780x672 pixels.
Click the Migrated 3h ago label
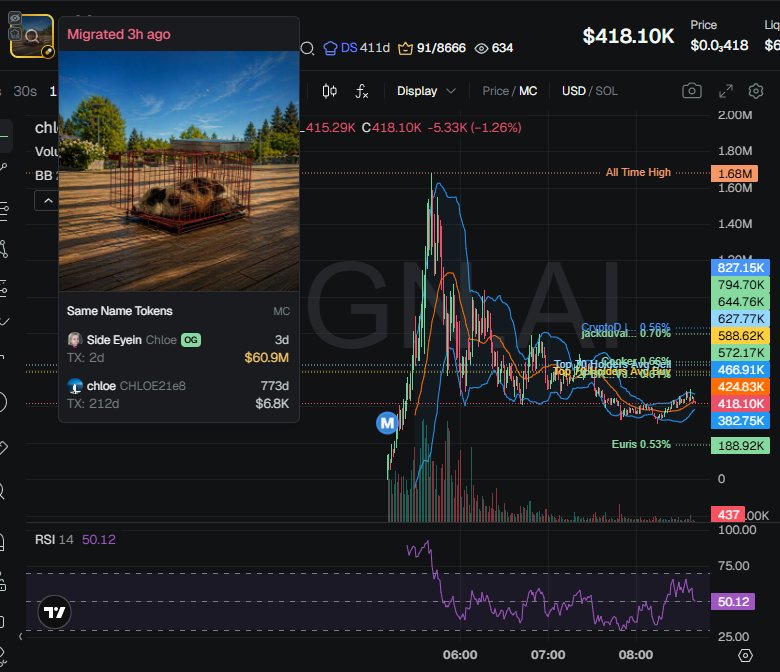pos(118,34)
